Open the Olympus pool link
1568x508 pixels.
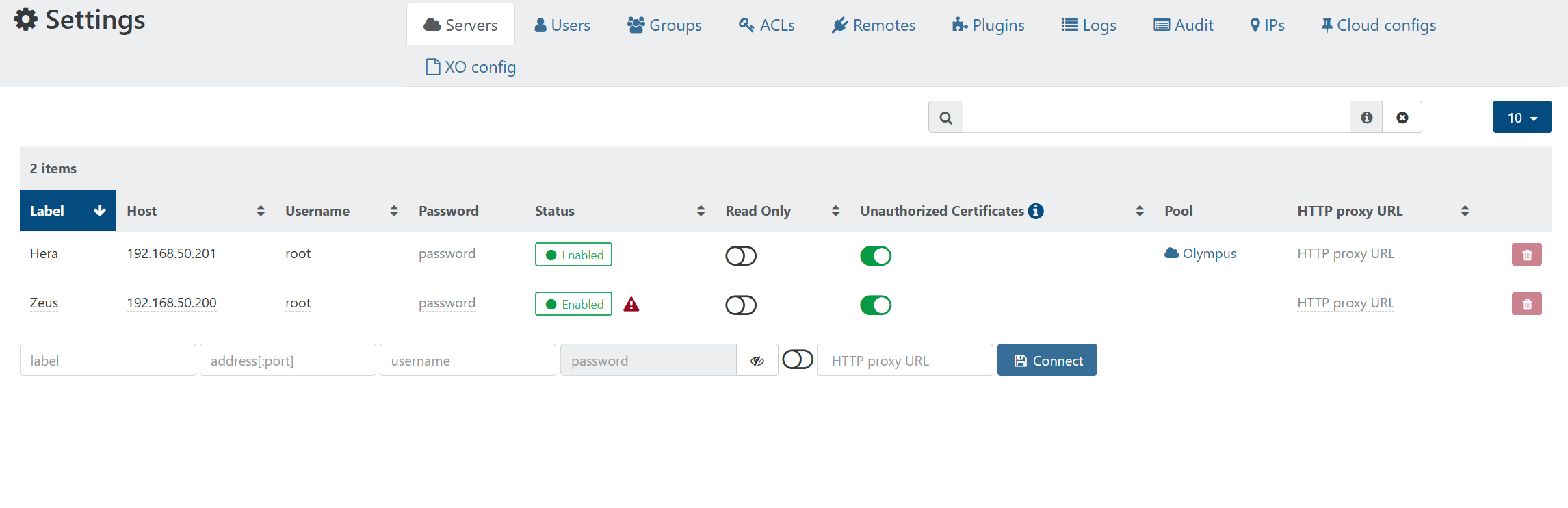point(1200,253)
